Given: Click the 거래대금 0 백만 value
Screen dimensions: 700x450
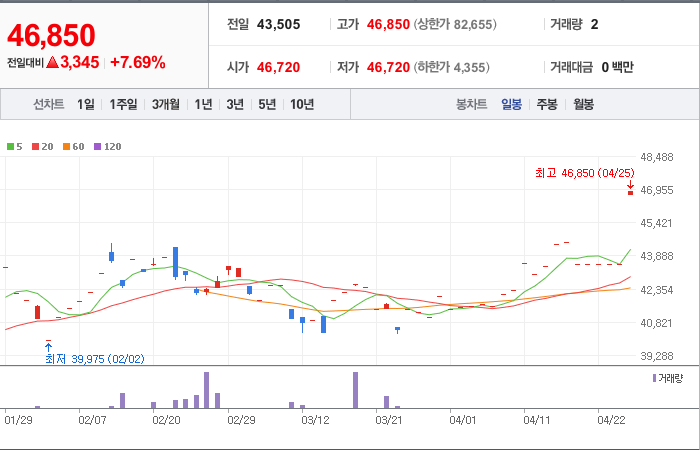Looking at the screenshot, I should click(x=617, y=67).
